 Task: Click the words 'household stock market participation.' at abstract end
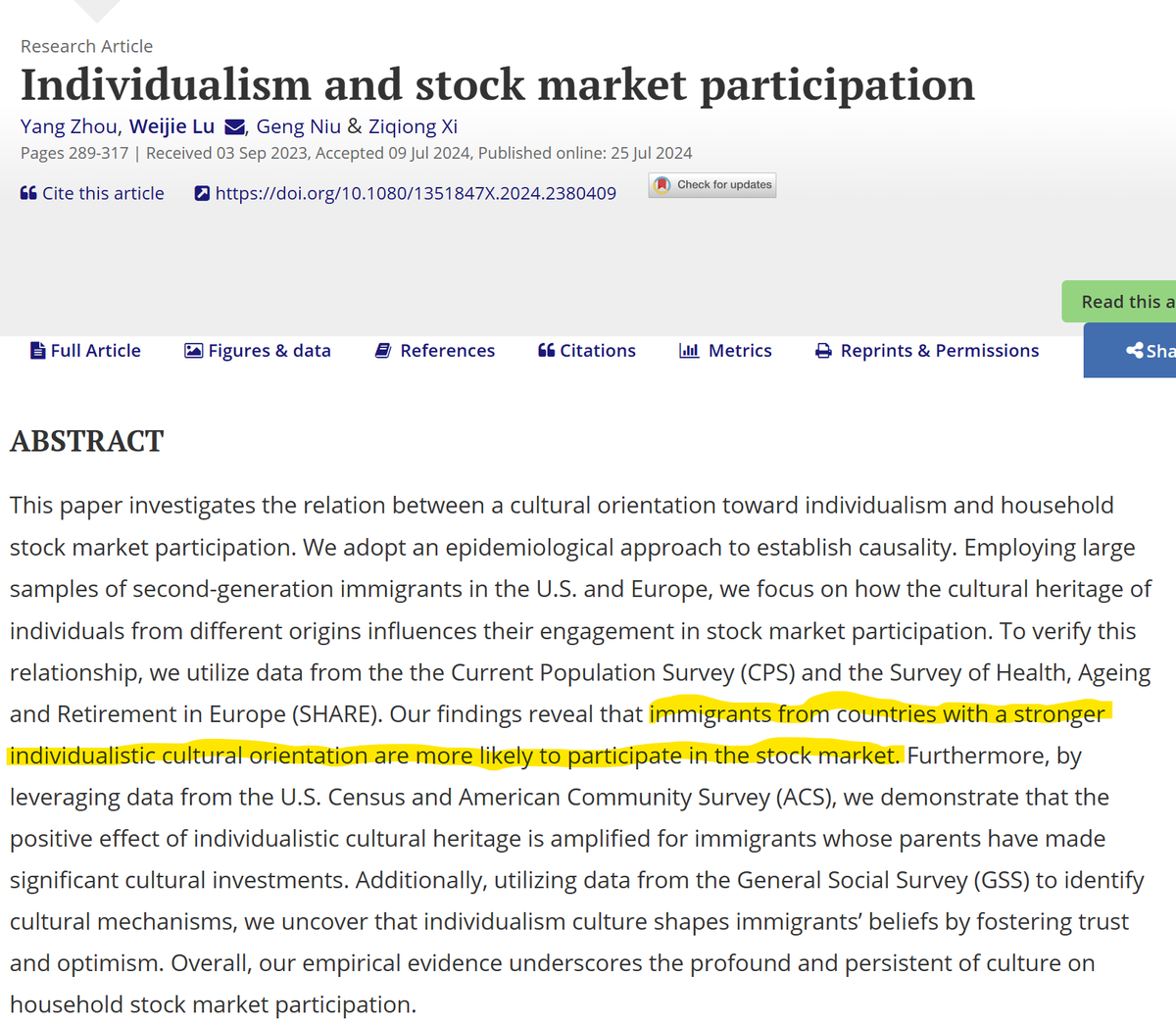tap(213, 1005)
